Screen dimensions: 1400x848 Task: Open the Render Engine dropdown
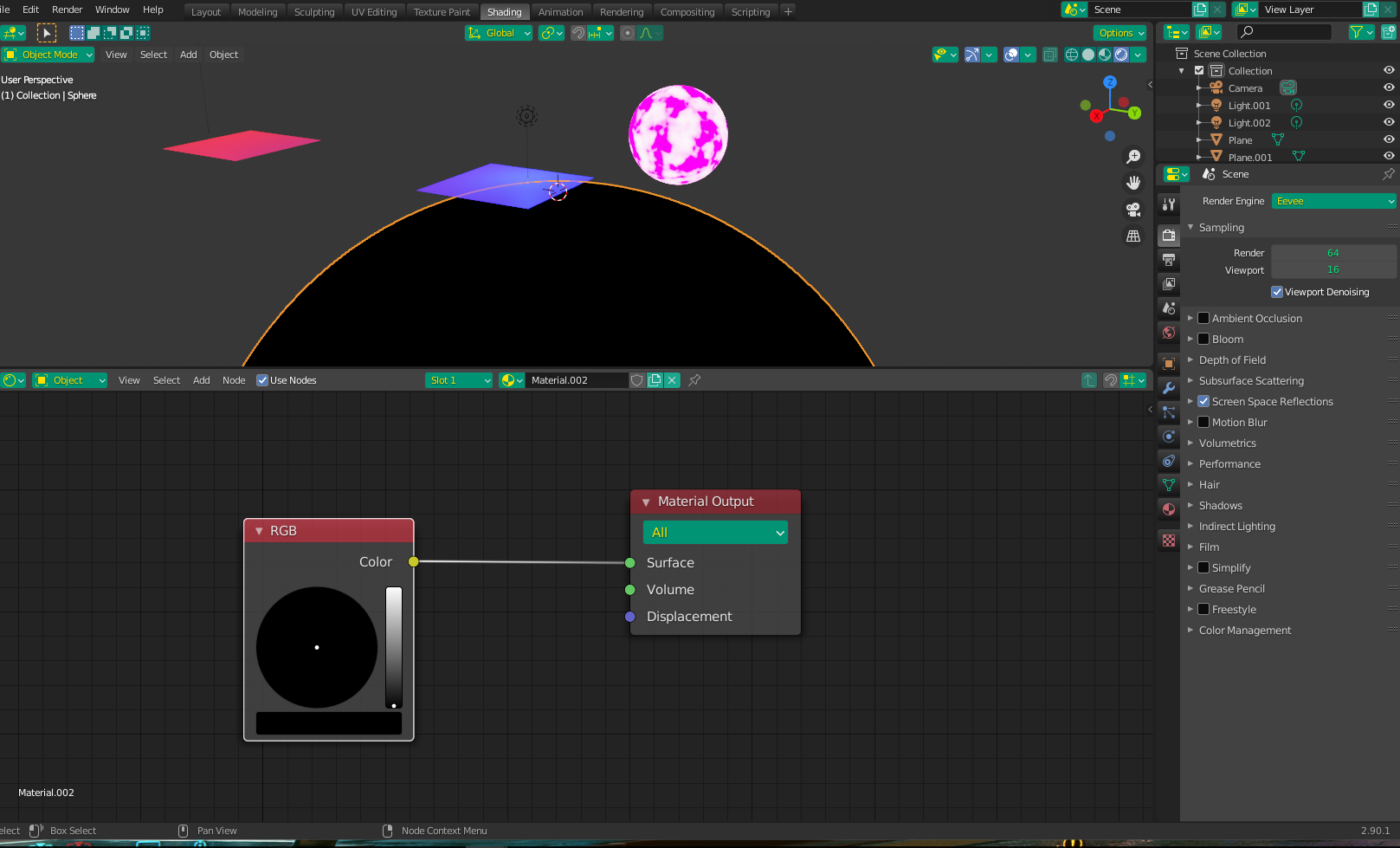click(1334, 201)
